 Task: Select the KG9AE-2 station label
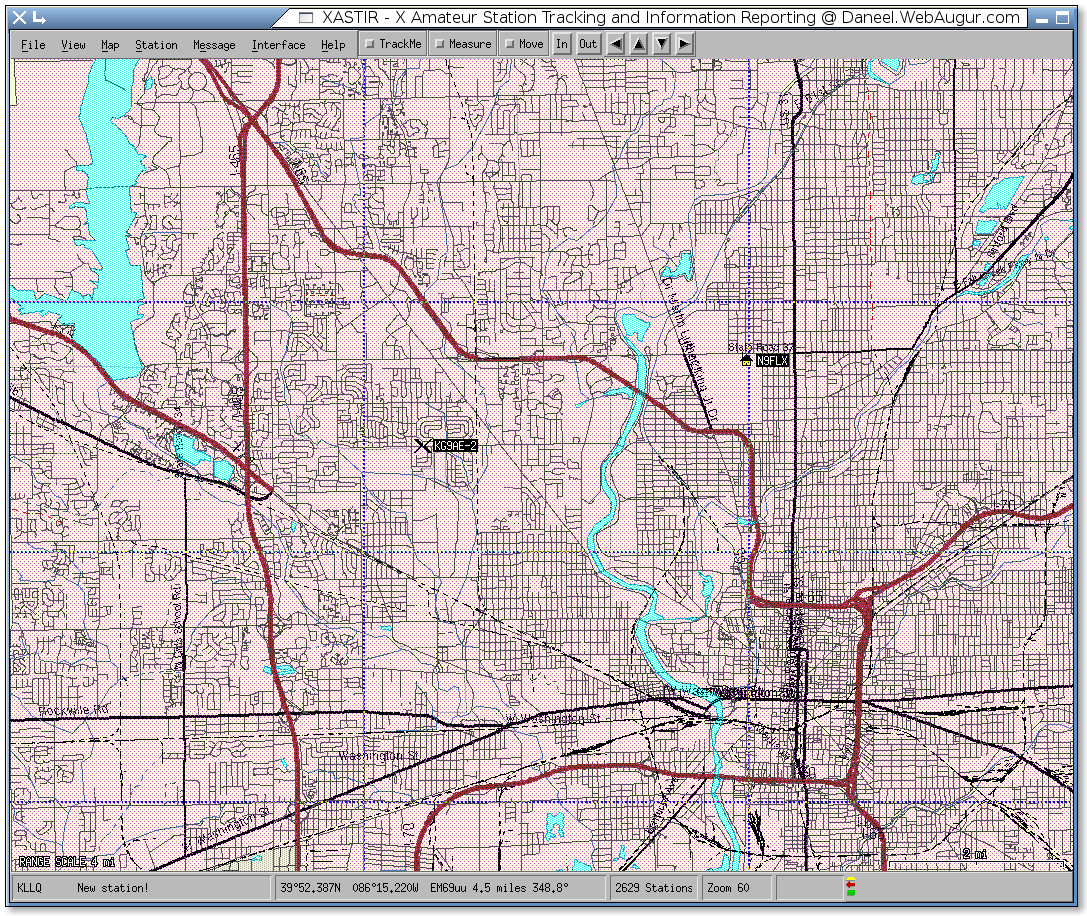pyautogui.click(x=455, y=446)
